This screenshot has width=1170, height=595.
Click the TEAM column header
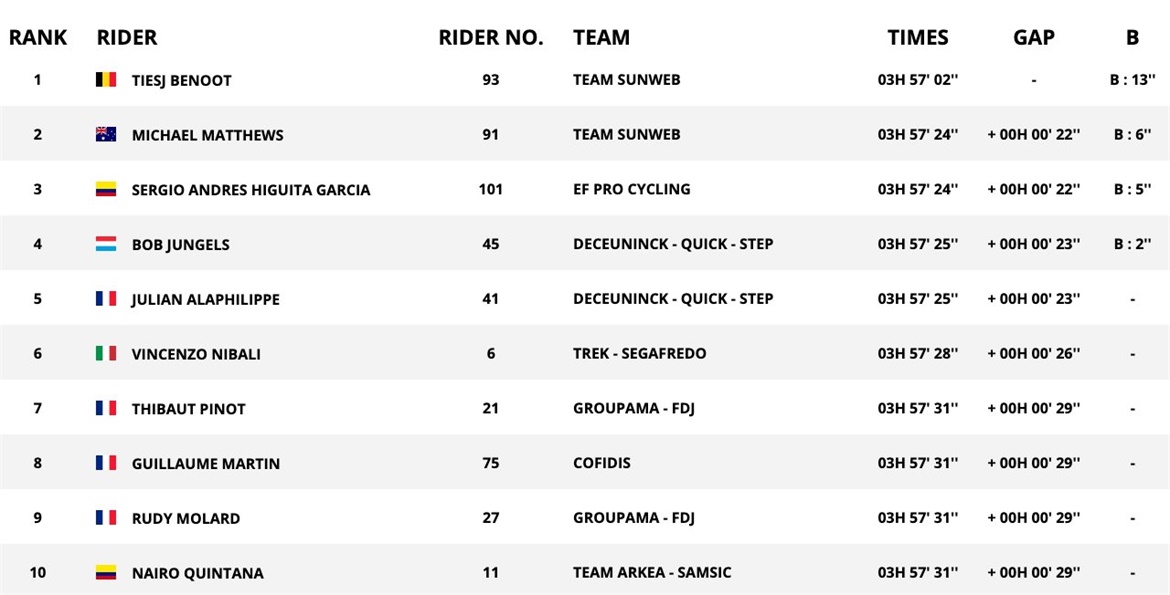(601, 38)
